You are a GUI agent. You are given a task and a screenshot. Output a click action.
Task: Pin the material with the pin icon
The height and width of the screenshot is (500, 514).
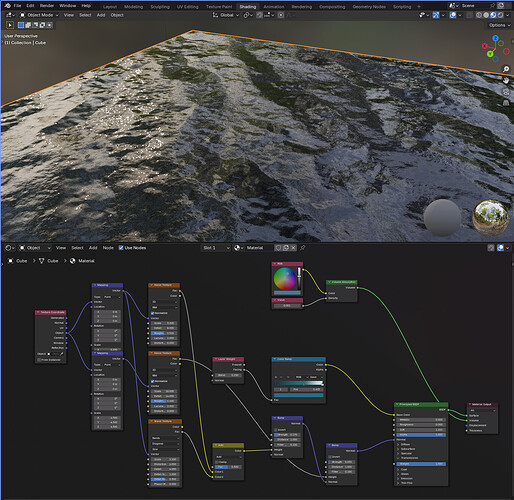pyautogui.click(x=303, y=248)
